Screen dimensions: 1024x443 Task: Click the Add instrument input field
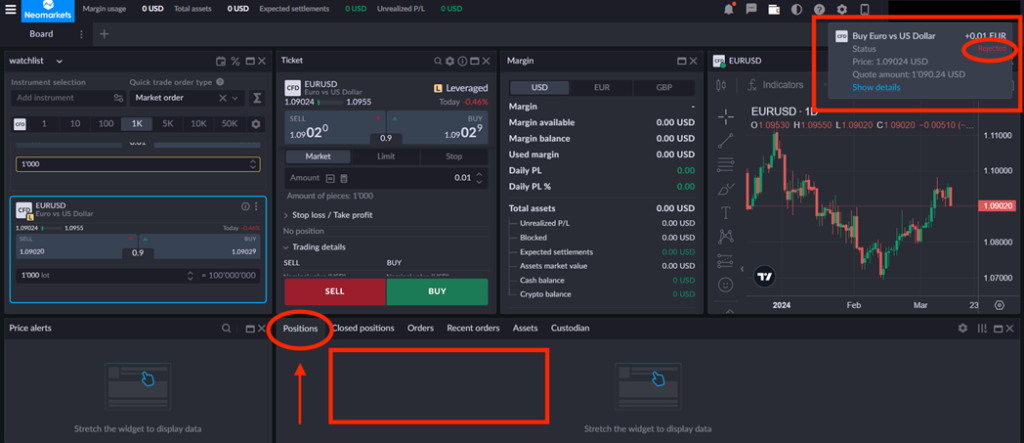click(62, 98)
